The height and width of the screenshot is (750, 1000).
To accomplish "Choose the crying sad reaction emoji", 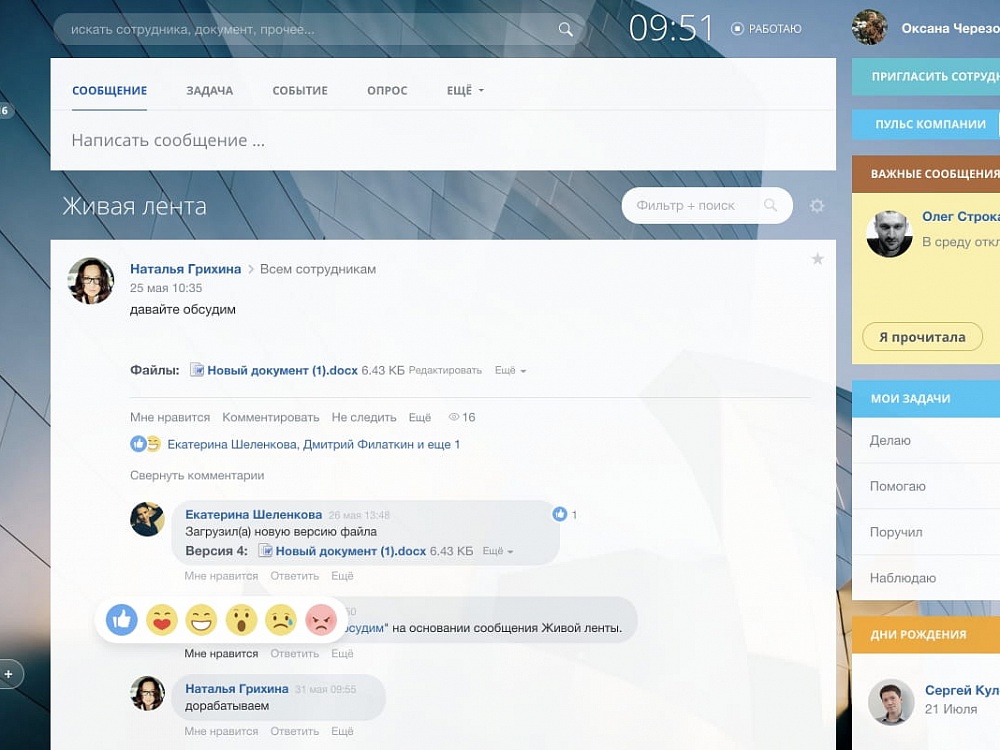I will coord(281,619).
